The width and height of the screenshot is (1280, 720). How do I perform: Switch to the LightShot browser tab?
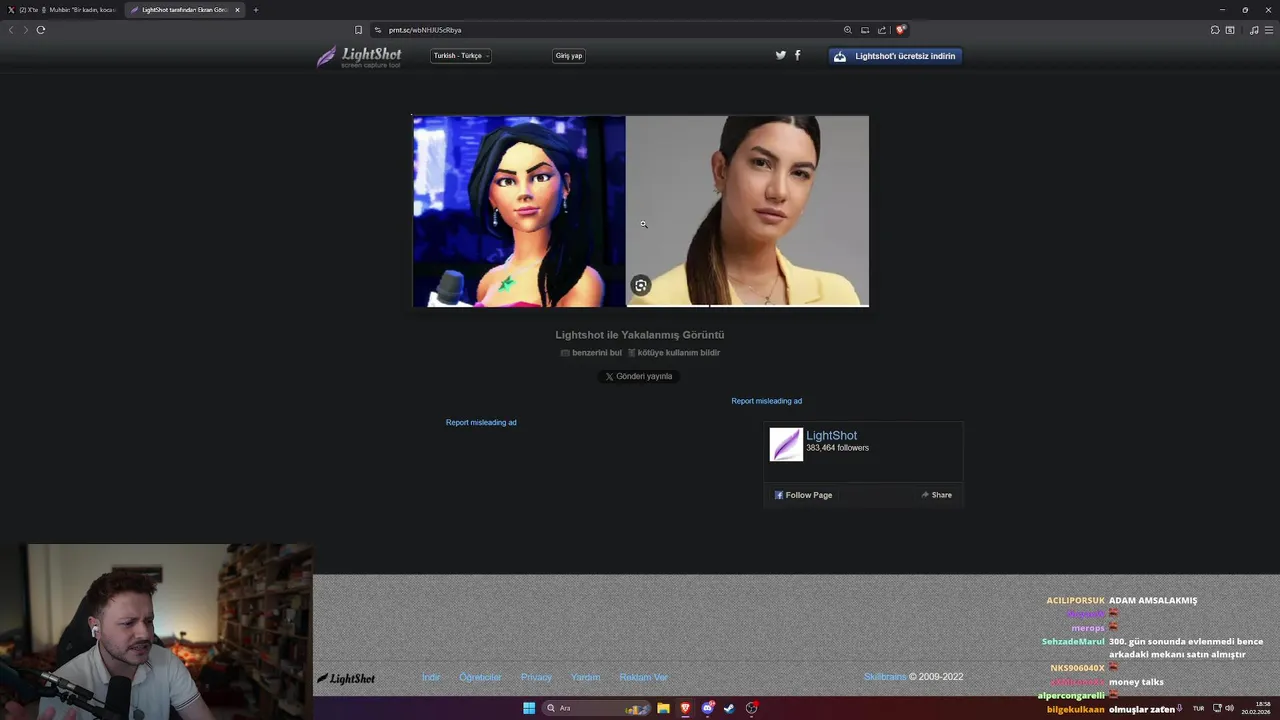(184, 10)
